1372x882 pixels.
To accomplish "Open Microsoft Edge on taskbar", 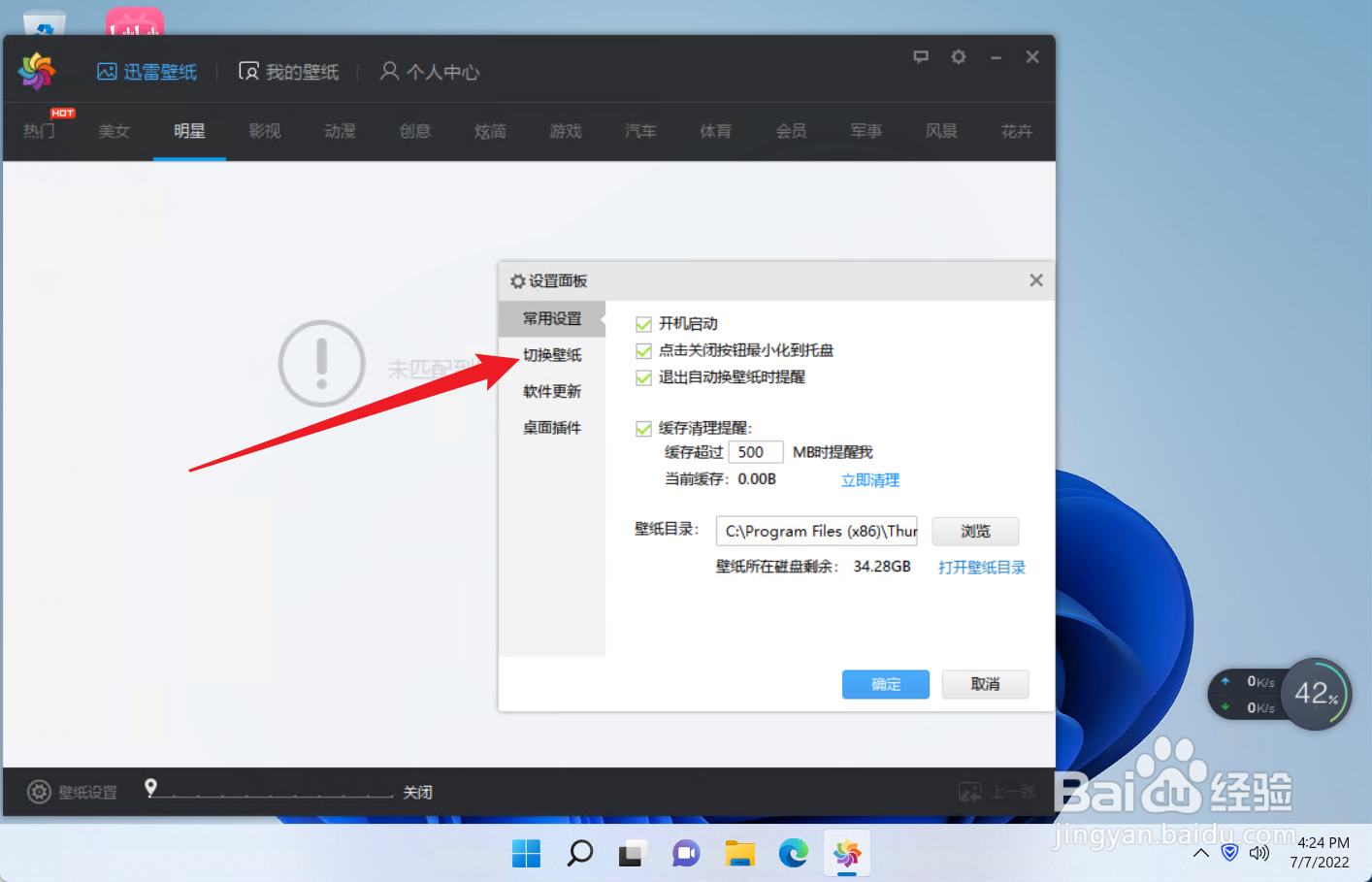I will point(794,854).
